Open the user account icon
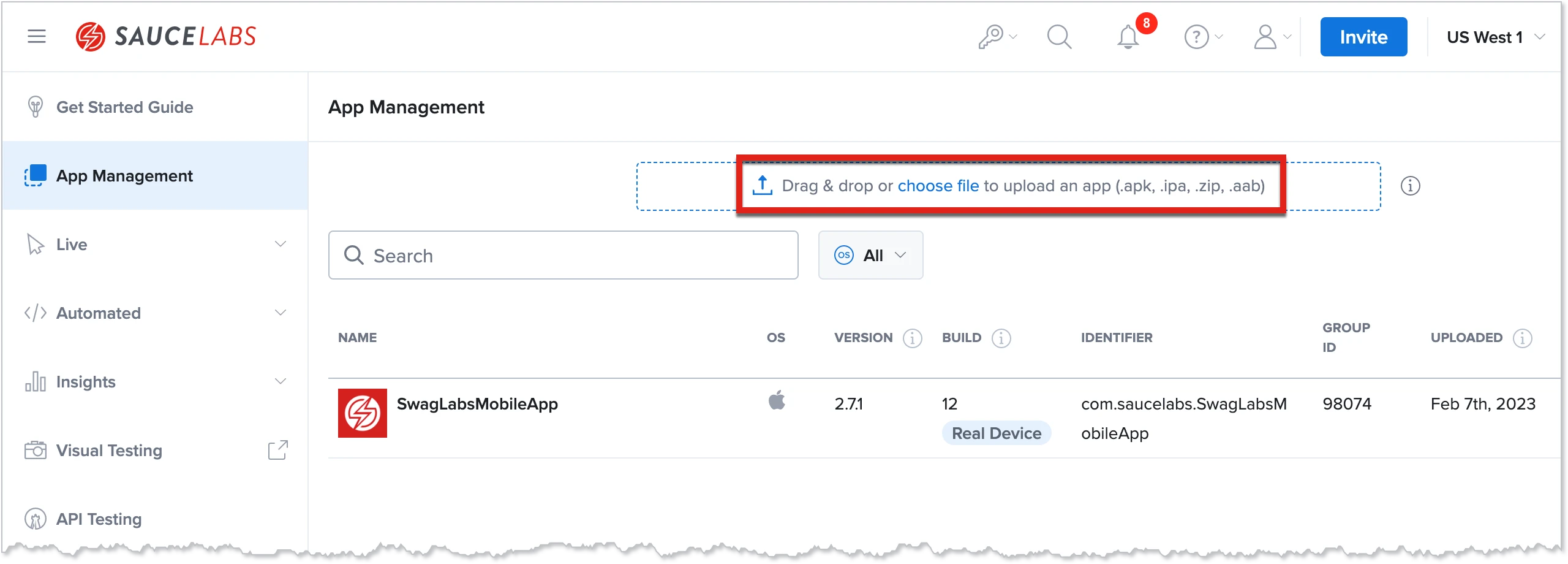This screenshot has width=1568, height=564. tap(1265, 37)
